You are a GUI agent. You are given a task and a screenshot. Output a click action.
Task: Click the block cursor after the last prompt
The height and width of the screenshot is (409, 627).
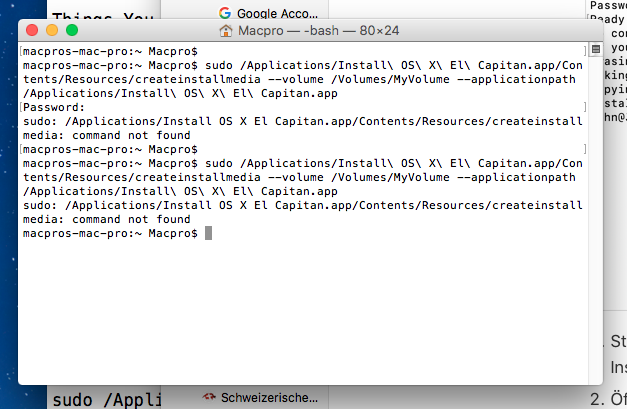click(x=208, y=233)
